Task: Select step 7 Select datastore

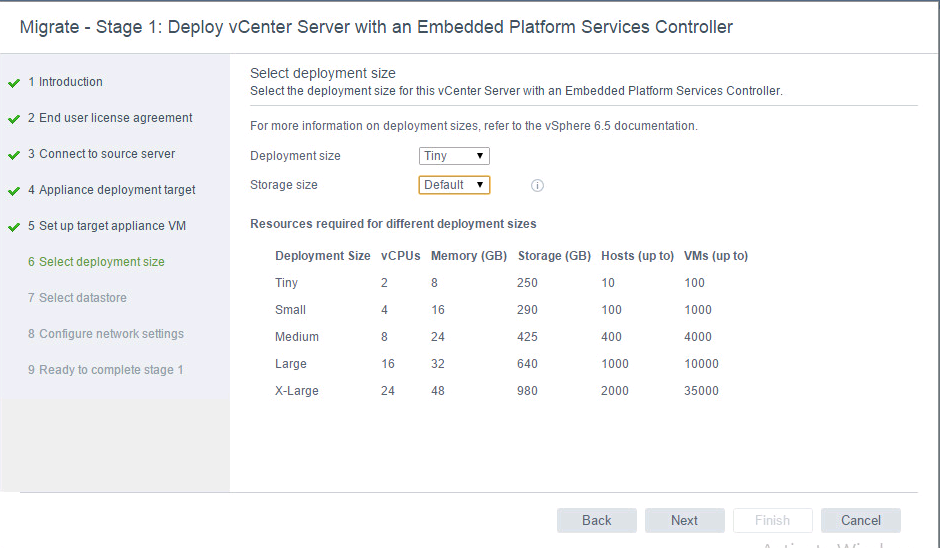Action: 77,297
